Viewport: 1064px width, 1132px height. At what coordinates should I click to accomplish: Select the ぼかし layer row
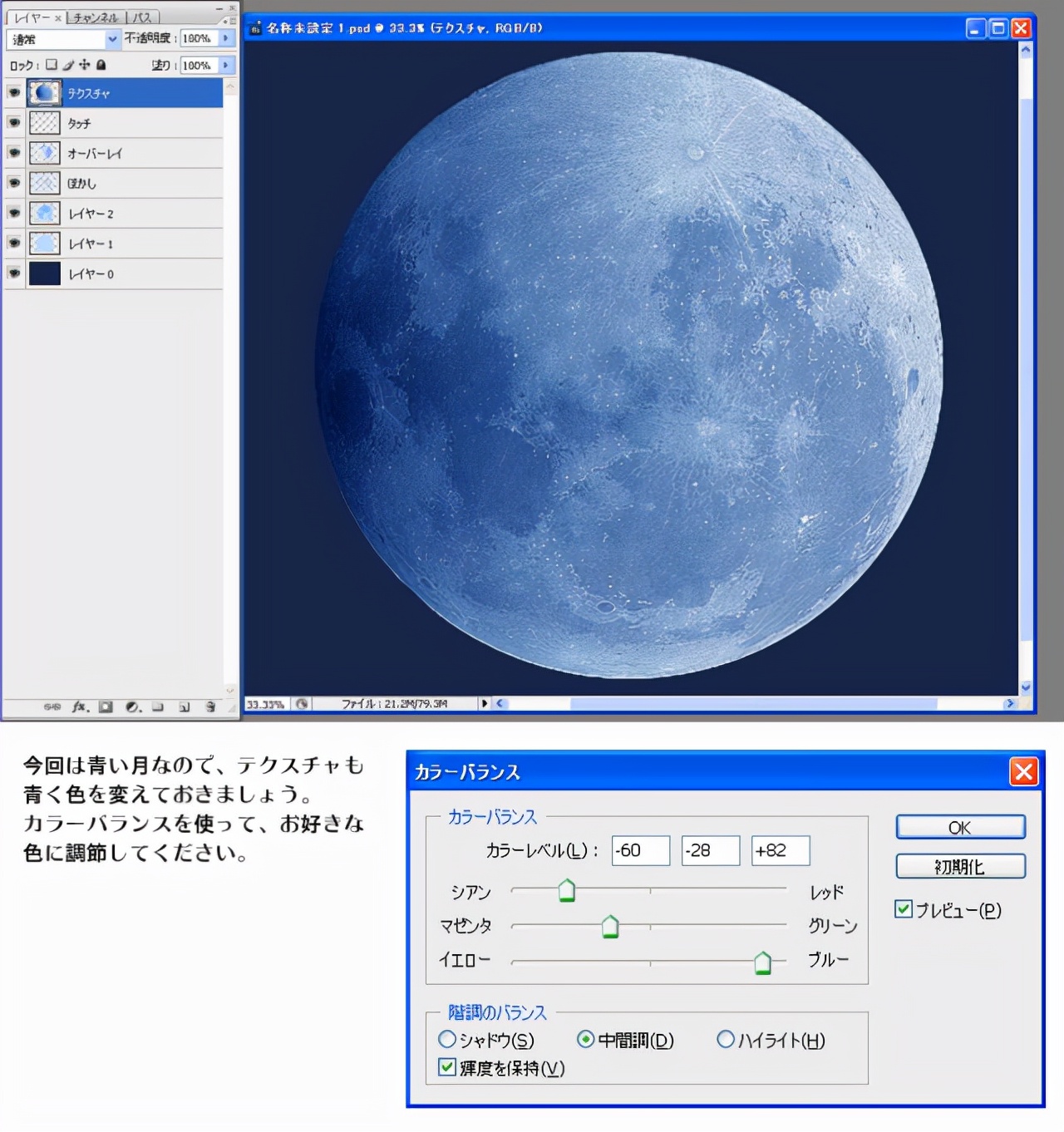(114, 183)
